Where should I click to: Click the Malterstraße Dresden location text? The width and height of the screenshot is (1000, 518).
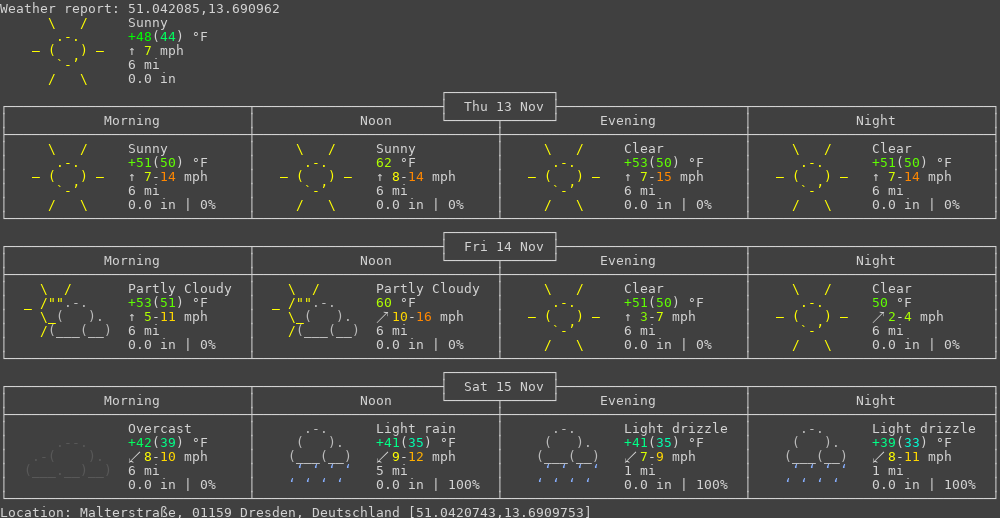point(296,512)
